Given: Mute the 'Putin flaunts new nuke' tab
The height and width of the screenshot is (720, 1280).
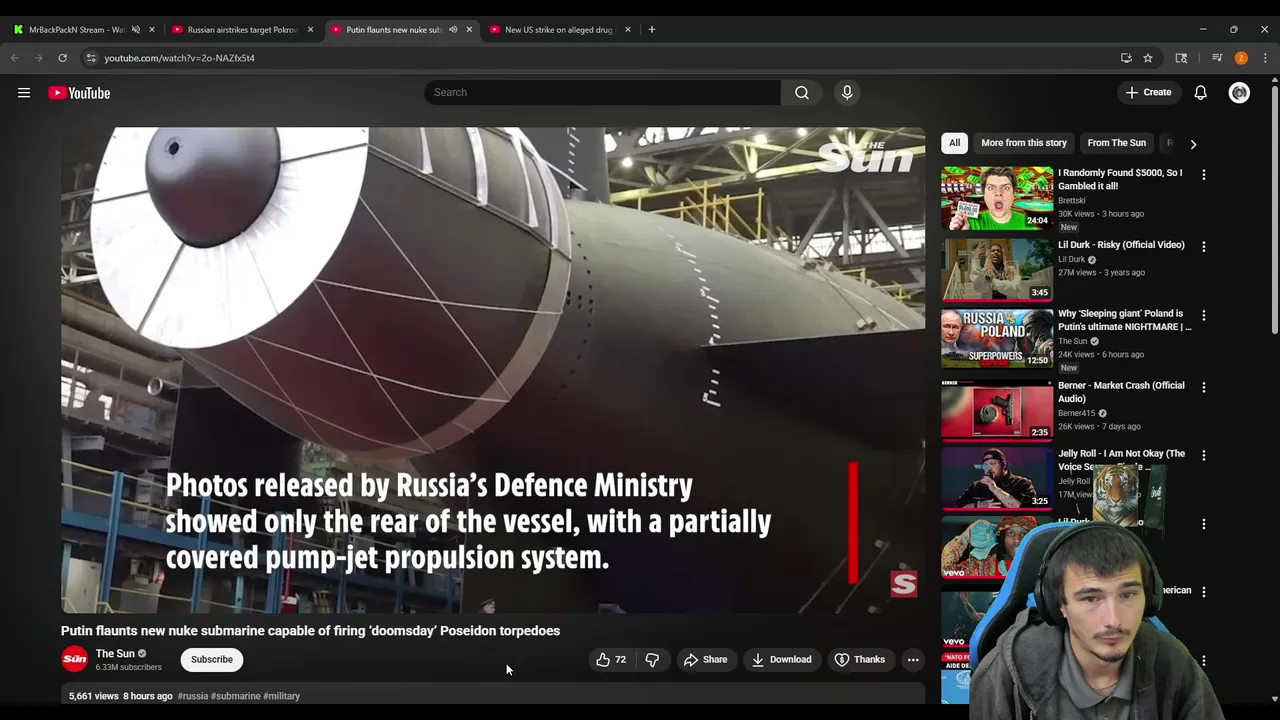Looking at the screenshot, I should (x=453, y=29).
